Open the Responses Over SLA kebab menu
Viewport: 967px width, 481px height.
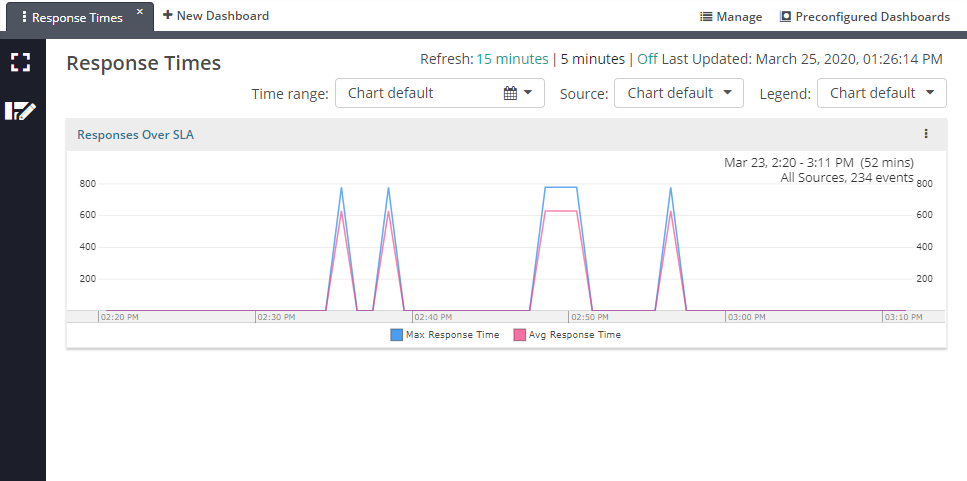tap(926, 134)
